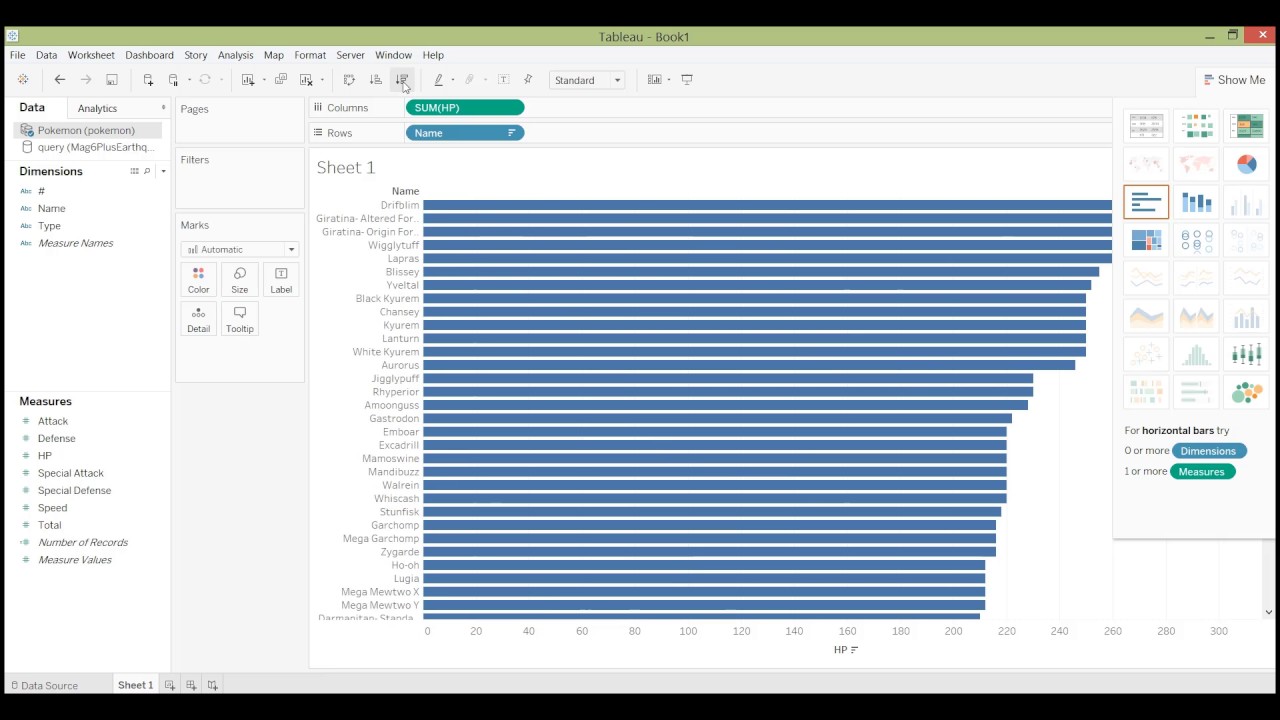Click the Tooltip button on Marks card
Viewport: 1280px width, 720px height.
pyautogui.click(x=240, y=319)
